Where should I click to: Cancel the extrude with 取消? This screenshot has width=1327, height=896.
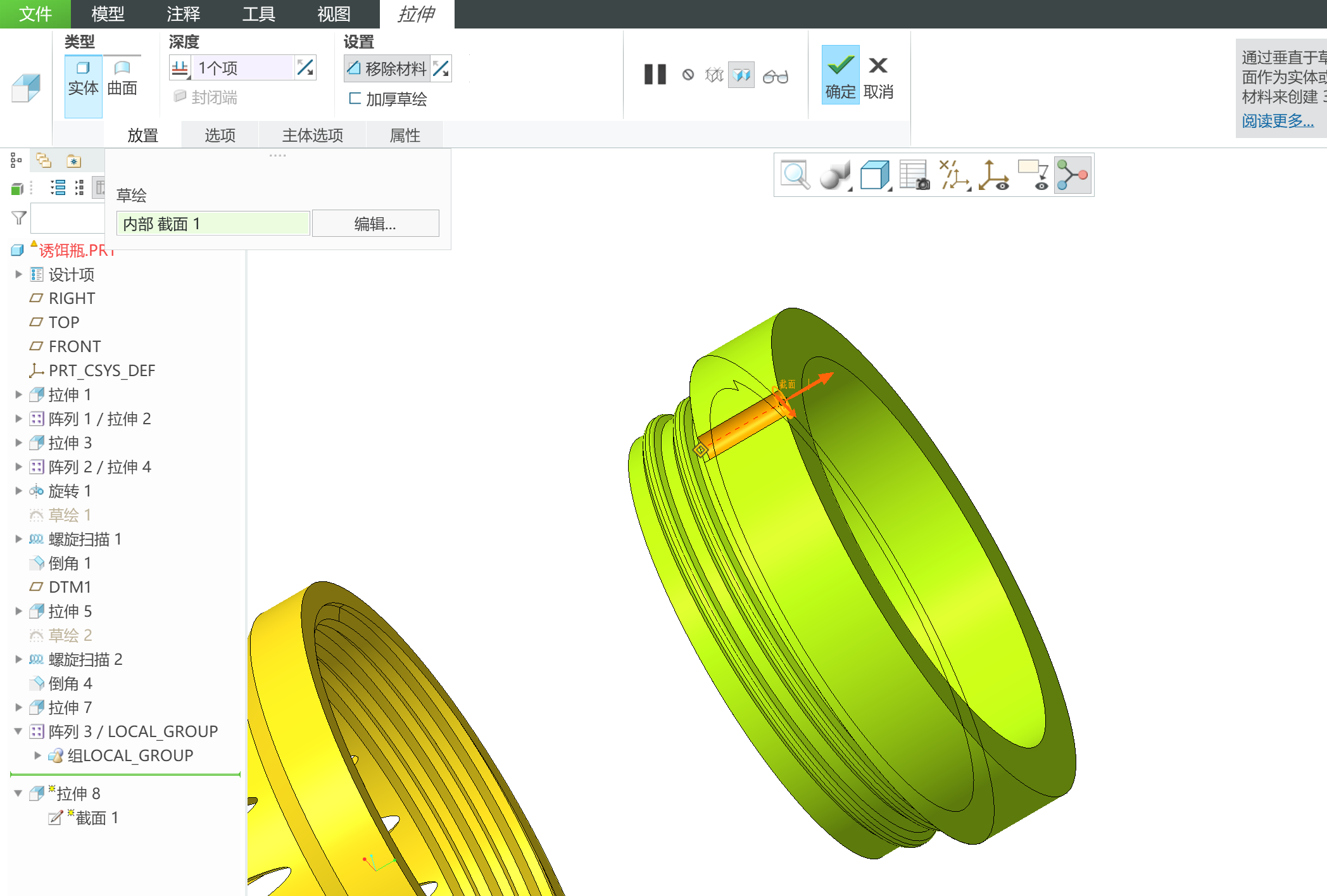[x=878, y=77]
